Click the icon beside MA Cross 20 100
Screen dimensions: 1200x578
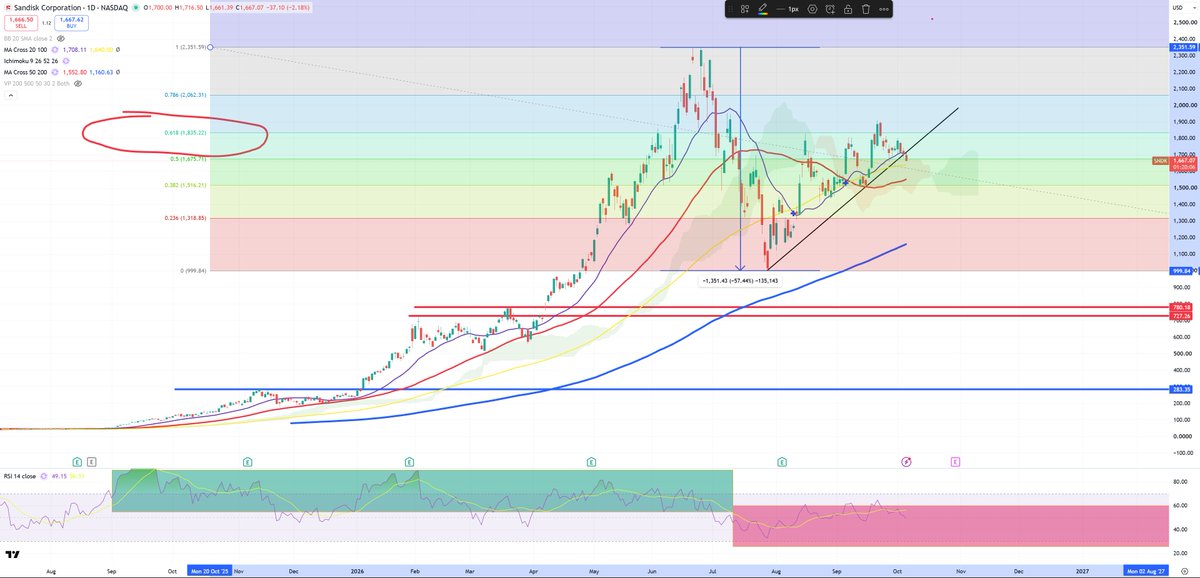tap(55, 50)
